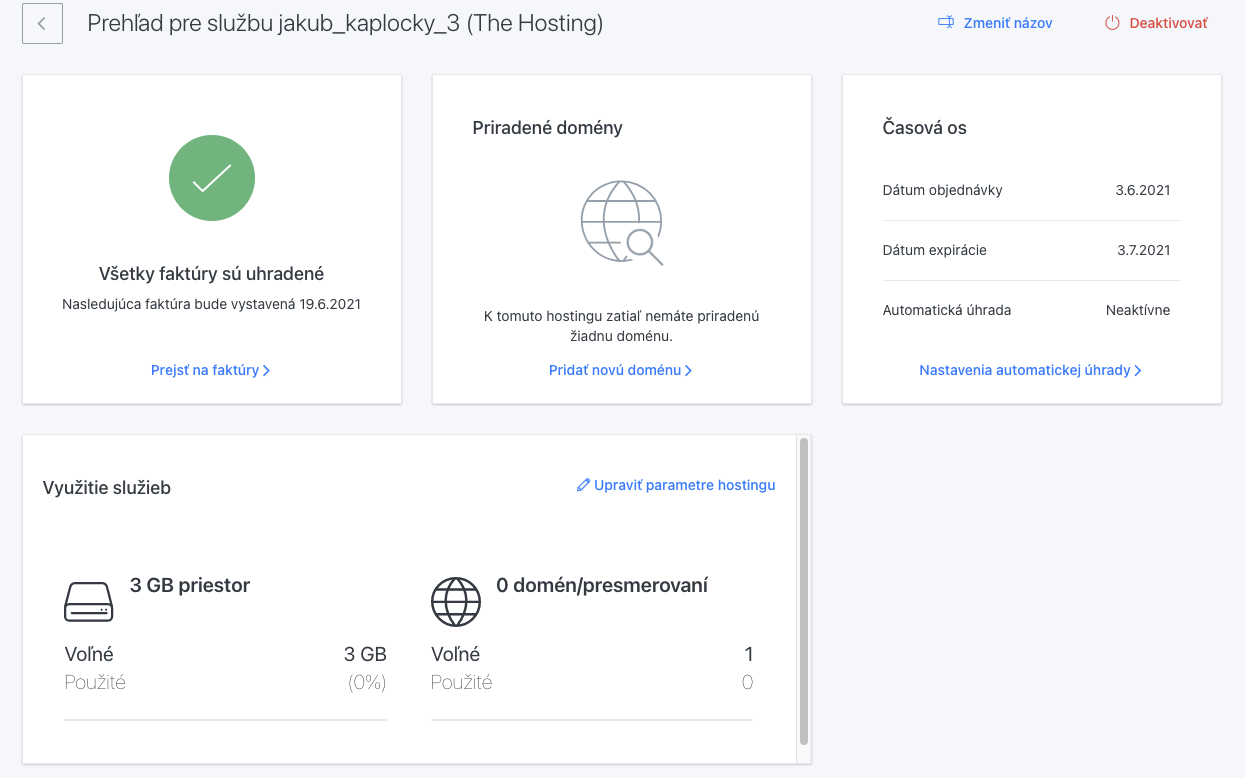Click the rename icon beside Zmeniť názov
1245x778 pixels.
tap(945, 23)
